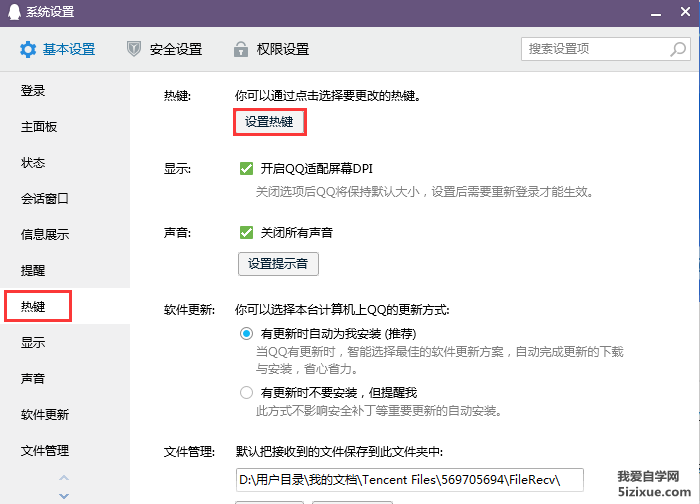Click the 软件更新: section label

click(189, 310)
